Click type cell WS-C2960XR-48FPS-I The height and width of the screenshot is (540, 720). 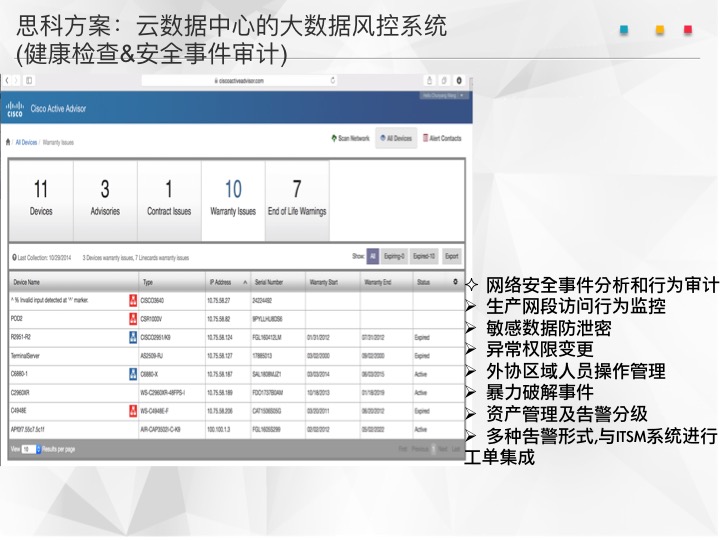pyautogui.click(x=163, y=393)
